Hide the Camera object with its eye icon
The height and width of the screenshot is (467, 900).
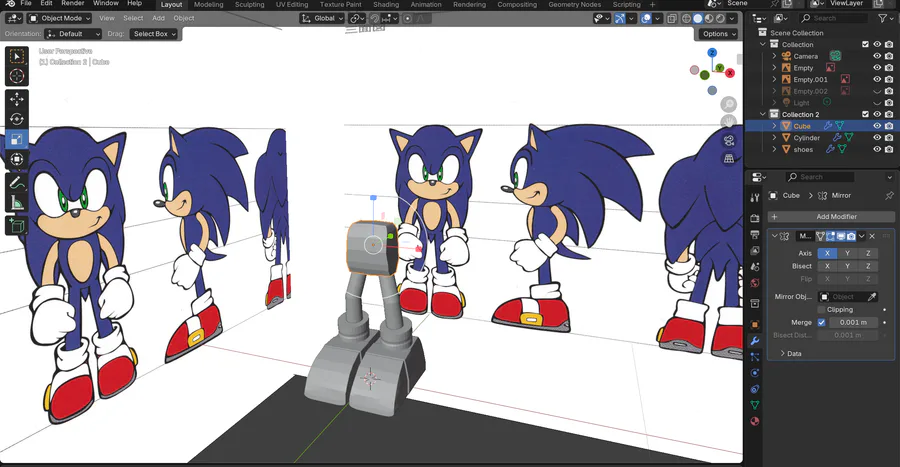point(877,56)
